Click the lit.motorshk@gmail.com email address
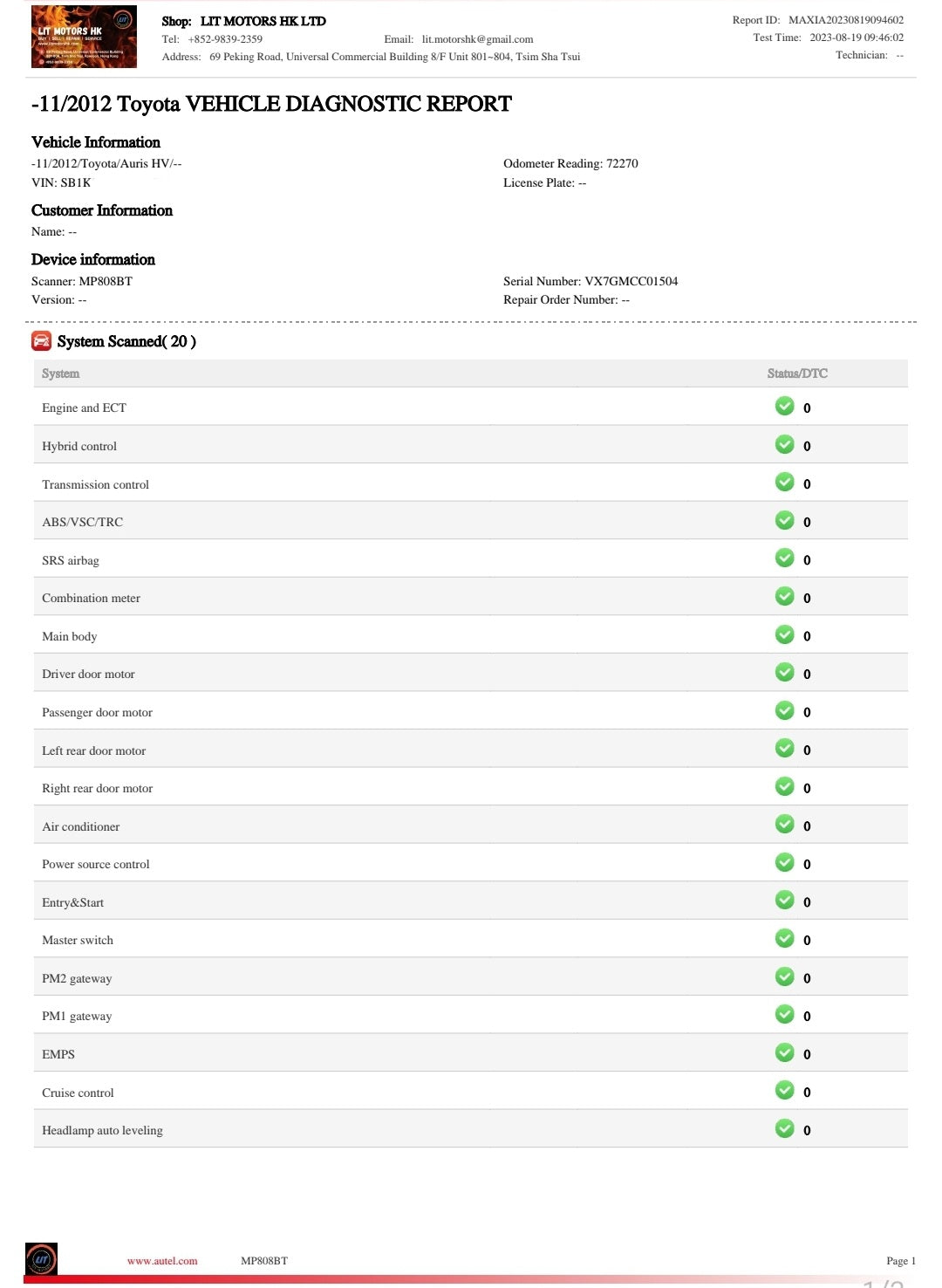The height and width of the screenshot is (1288, 942). [477, 39]
